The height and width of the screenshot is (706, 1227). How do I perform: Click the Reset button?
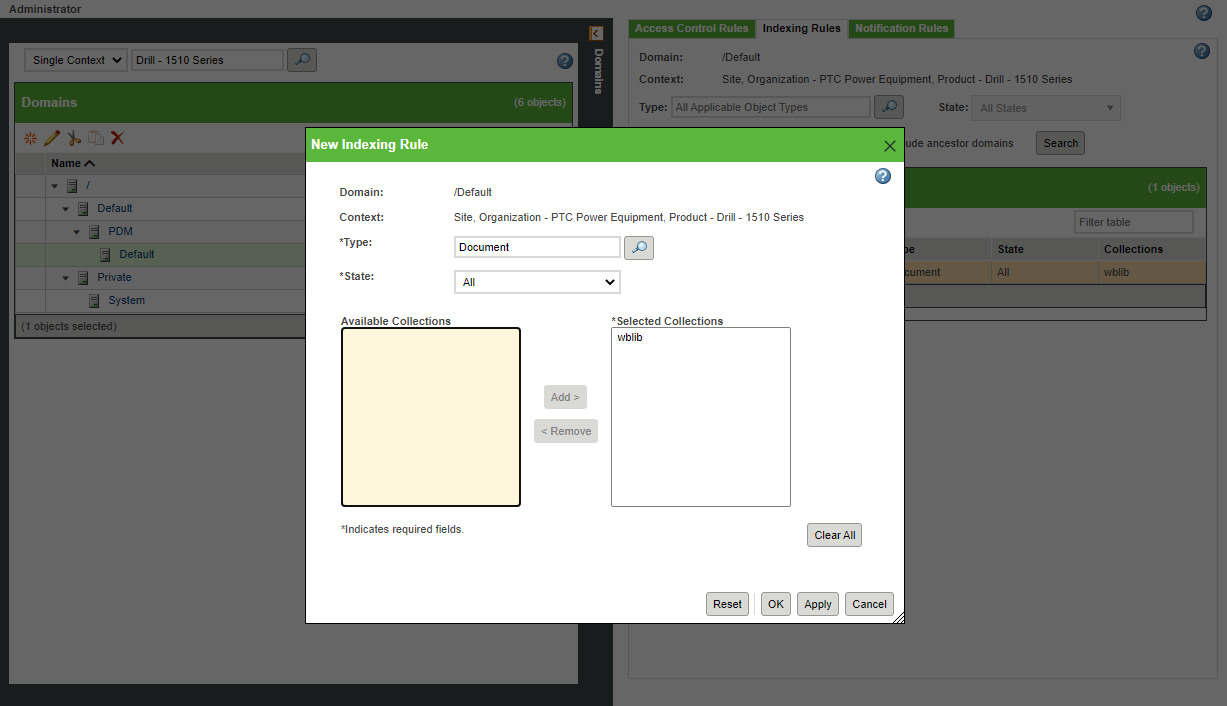(x=727, y=604)
